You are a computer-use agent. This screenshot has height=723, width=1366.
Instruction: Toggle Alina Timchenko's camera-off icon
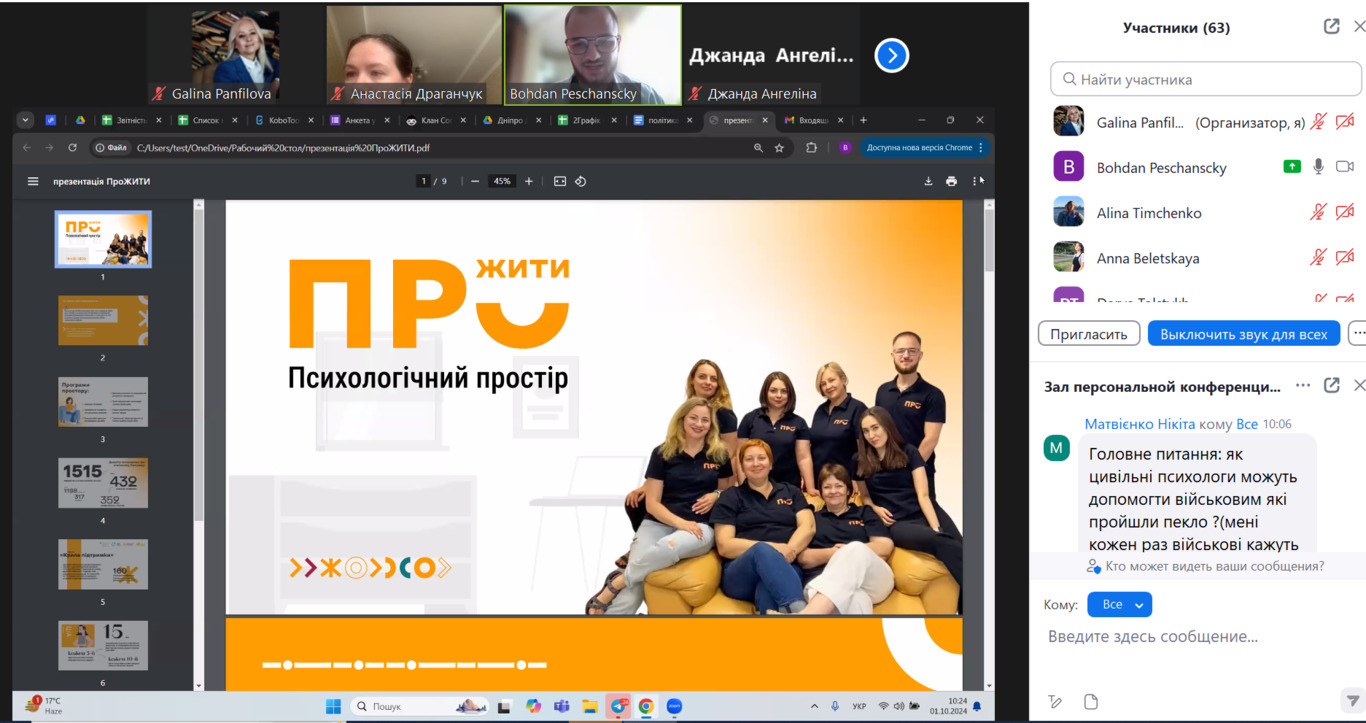pos(1345,212)
